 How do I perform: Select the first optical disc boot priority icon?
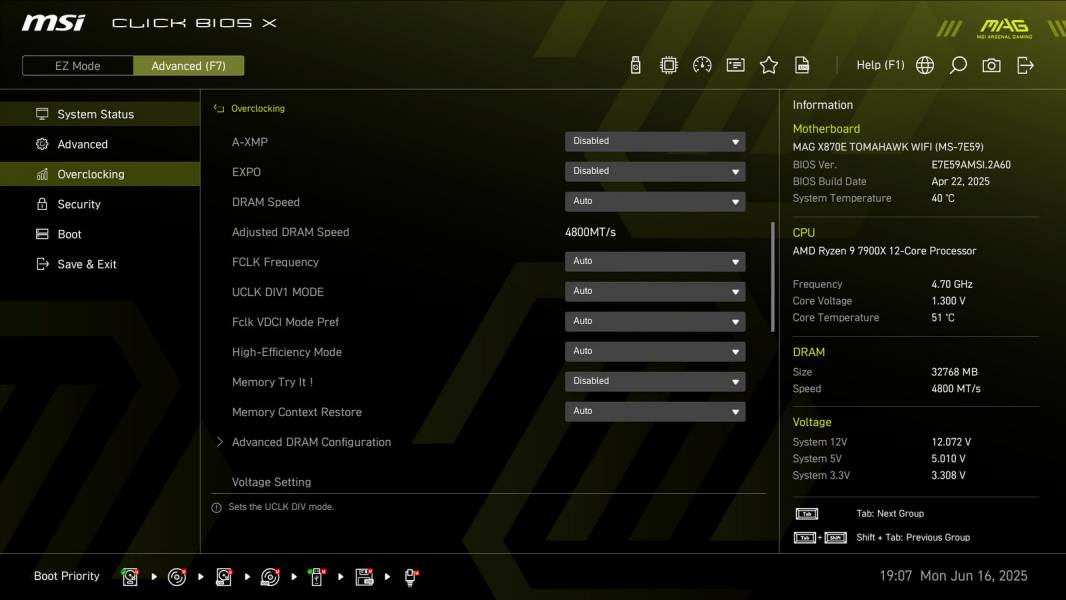[177, 577]
